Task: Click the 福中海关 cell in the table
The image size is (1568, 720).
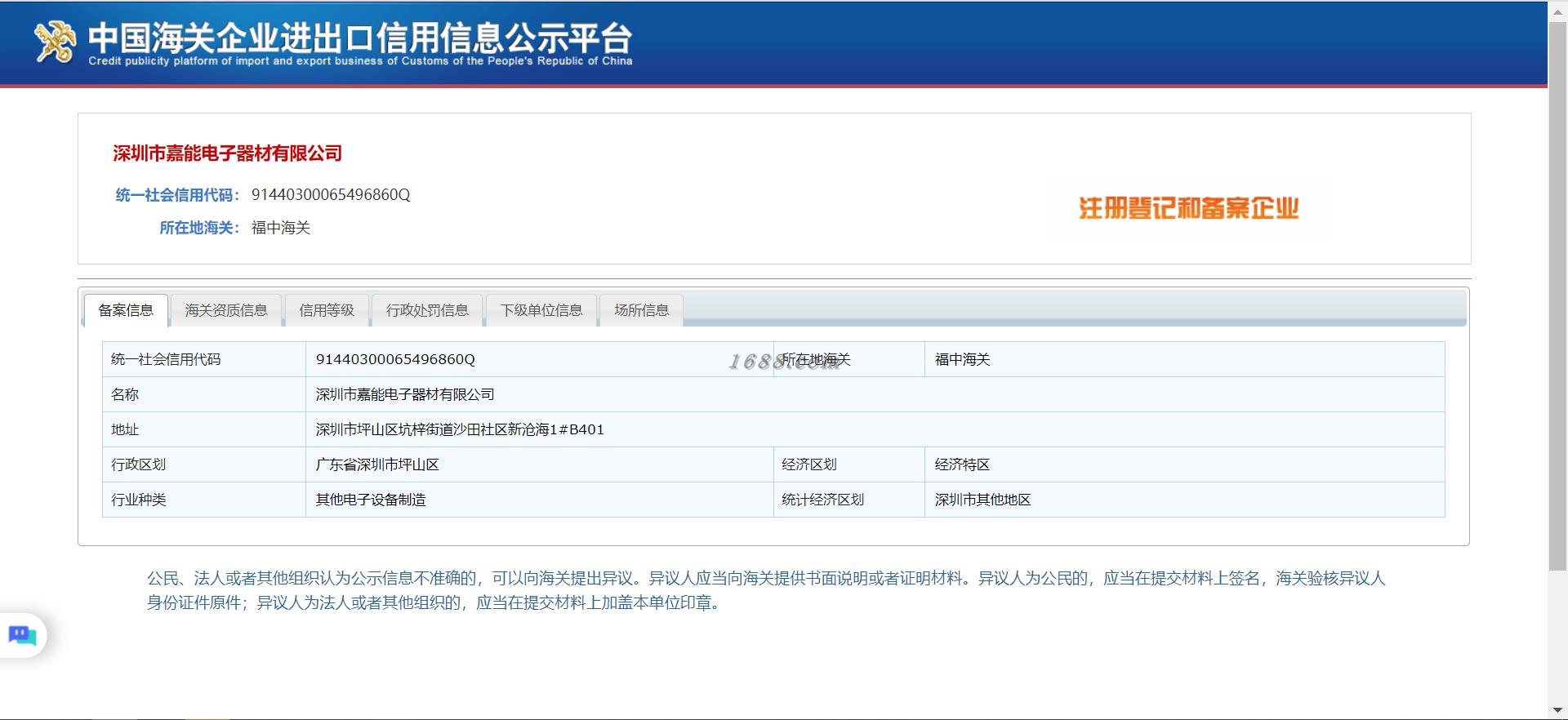Action: [x=1184, y=359]
